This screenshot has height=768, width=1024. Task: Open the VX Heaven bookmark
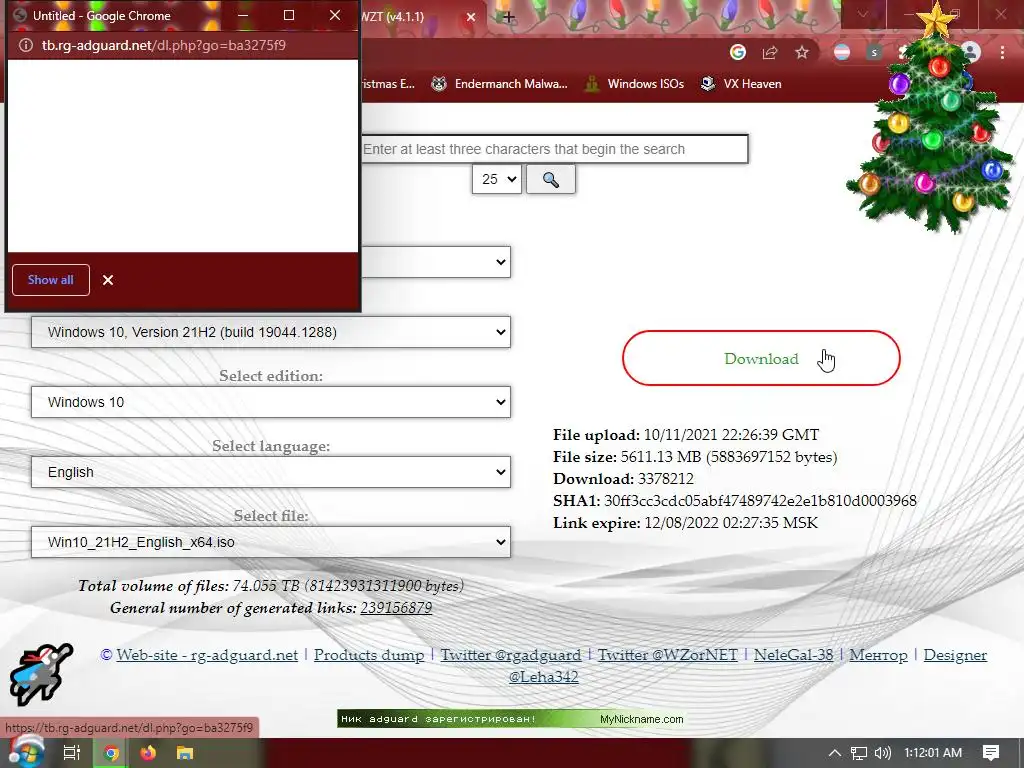point(741,84)
